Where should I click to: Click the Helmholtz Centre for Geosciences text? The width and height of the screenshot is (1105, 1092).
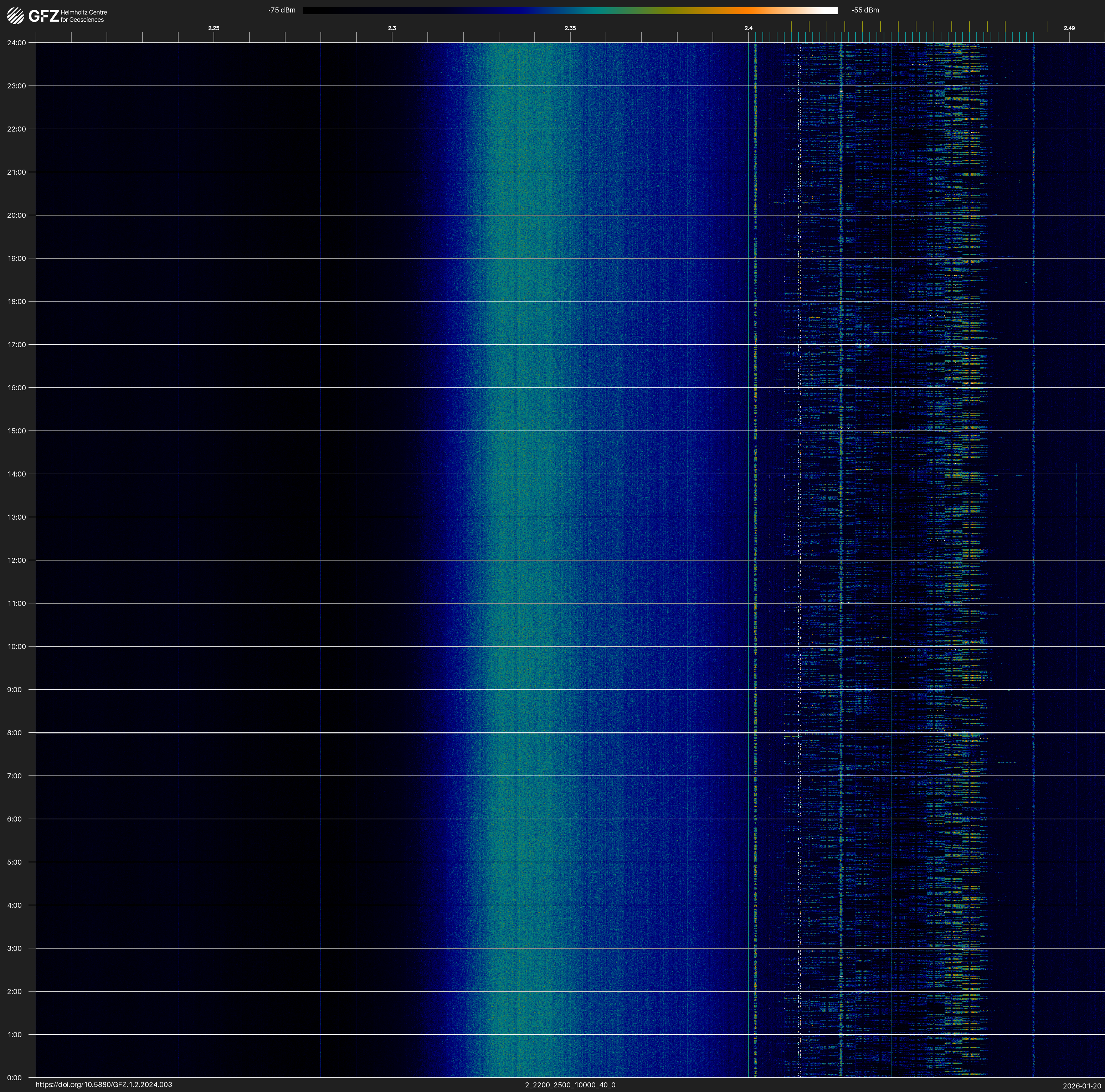pyautogui.click(x=83, y=16)
